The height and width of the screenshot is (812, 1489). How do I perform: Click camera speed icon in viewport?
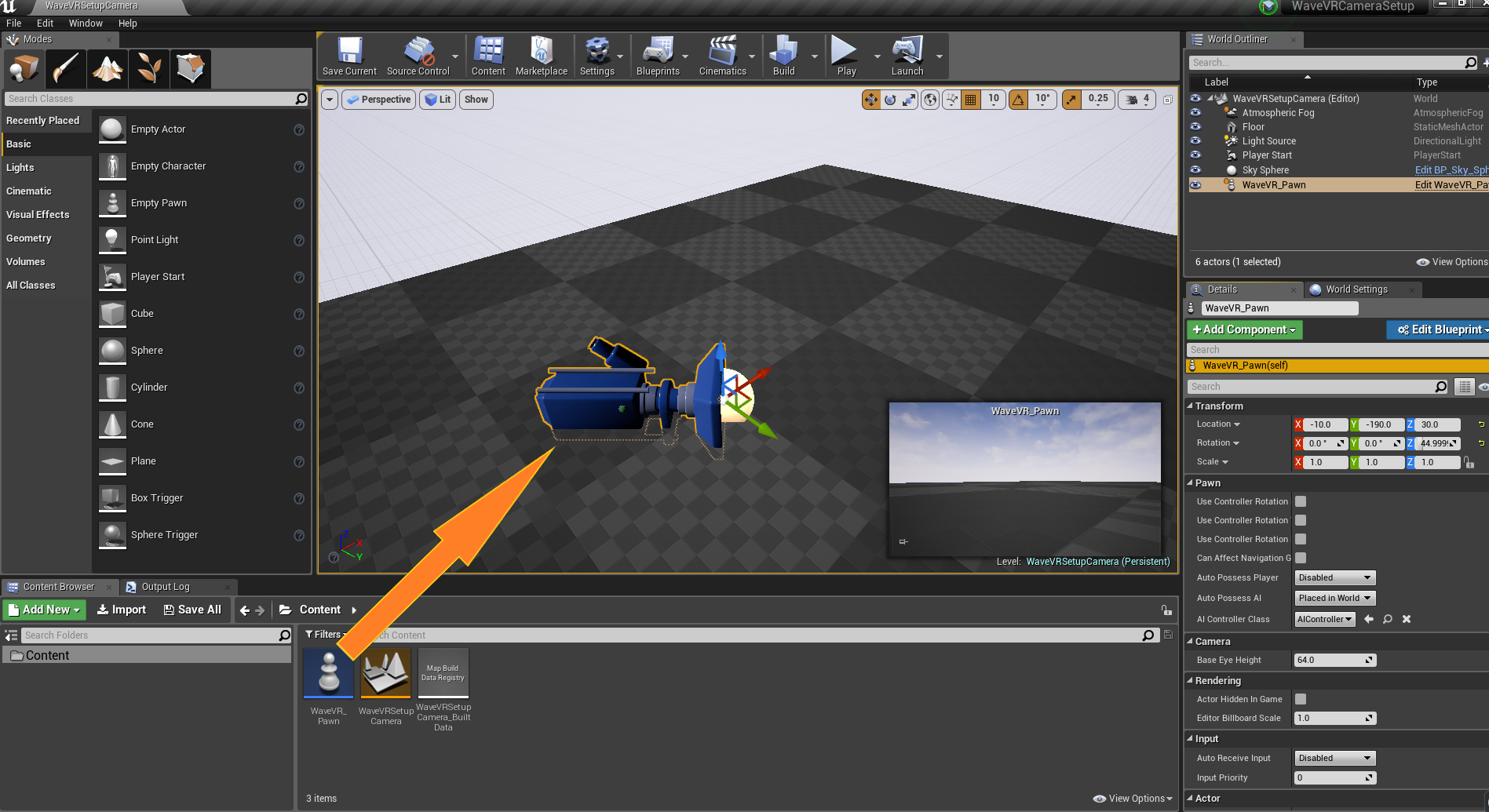pos(1132,100)
